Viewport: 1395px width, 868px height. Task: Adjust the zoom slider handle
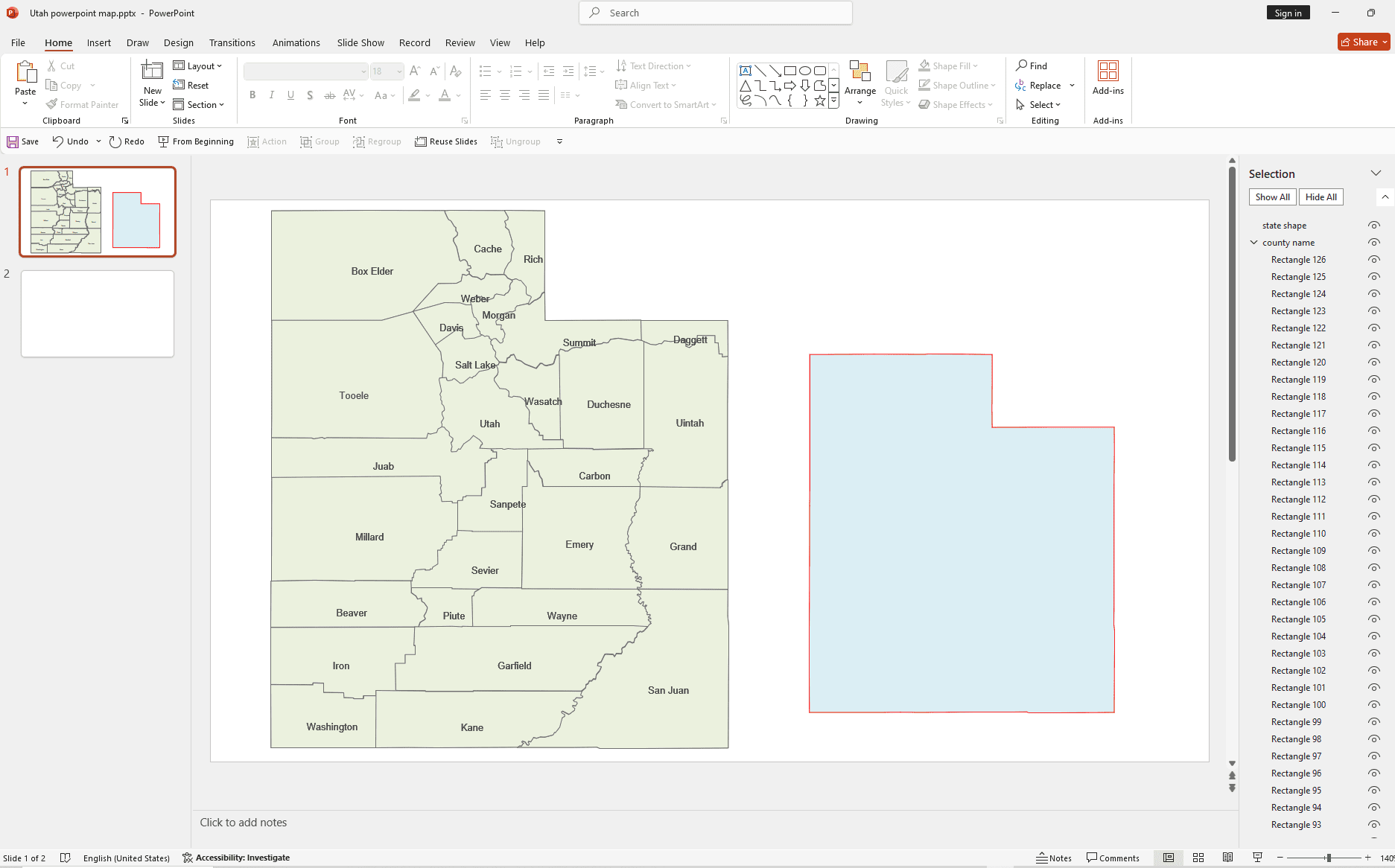[x=1328, y=858]
